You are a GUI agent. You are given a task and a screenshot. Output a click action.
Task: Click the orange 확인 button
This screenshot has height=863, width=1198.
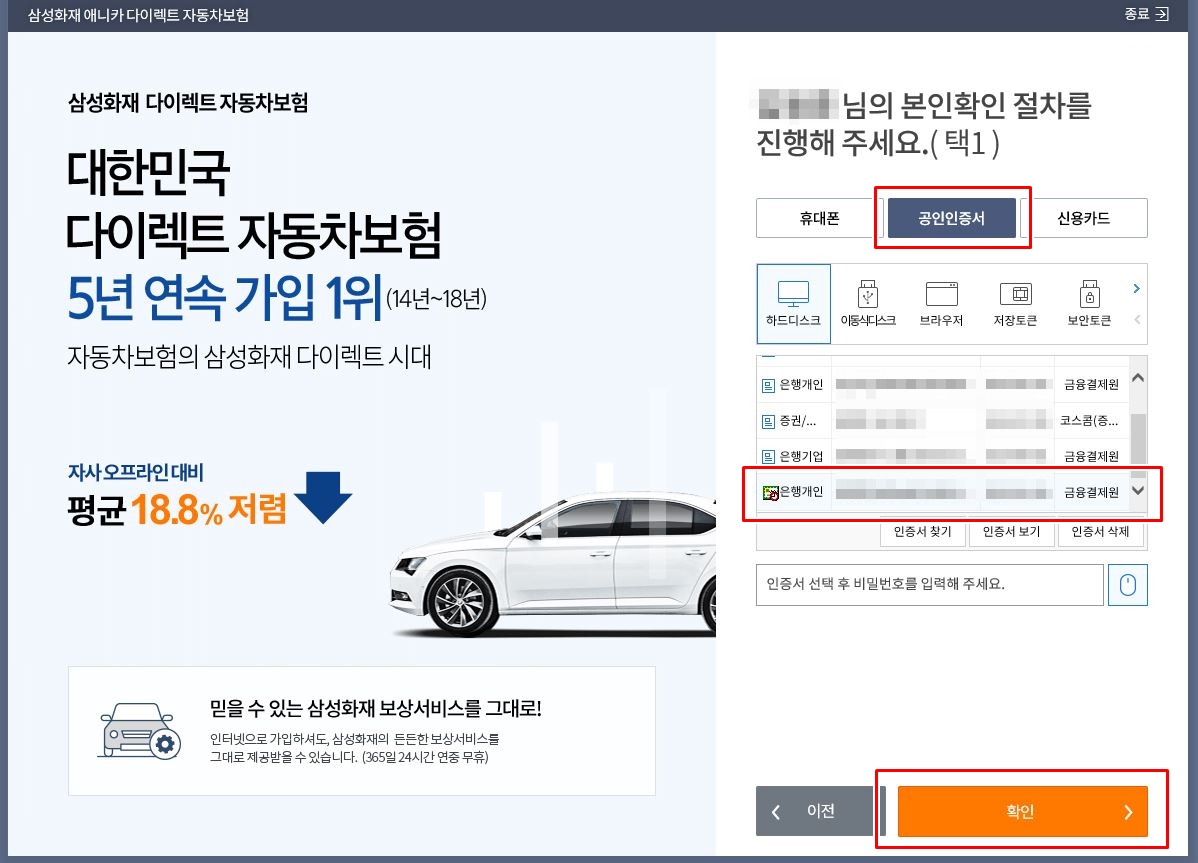point(1022,811)
